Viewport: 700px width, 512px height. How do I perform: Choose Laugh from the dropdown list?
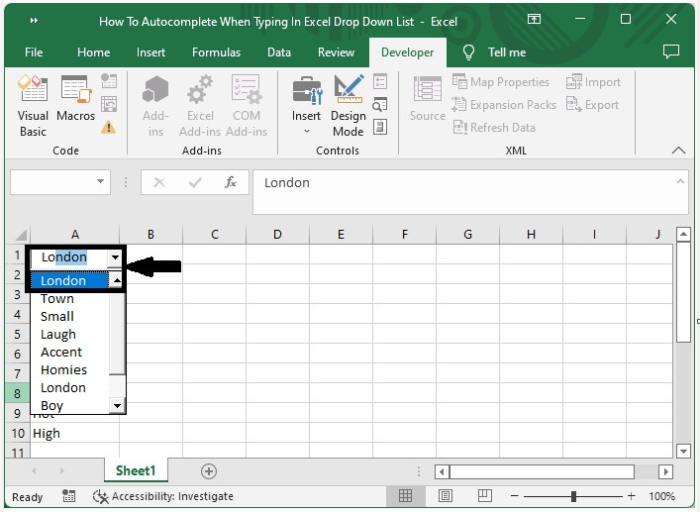coord(70,334)
